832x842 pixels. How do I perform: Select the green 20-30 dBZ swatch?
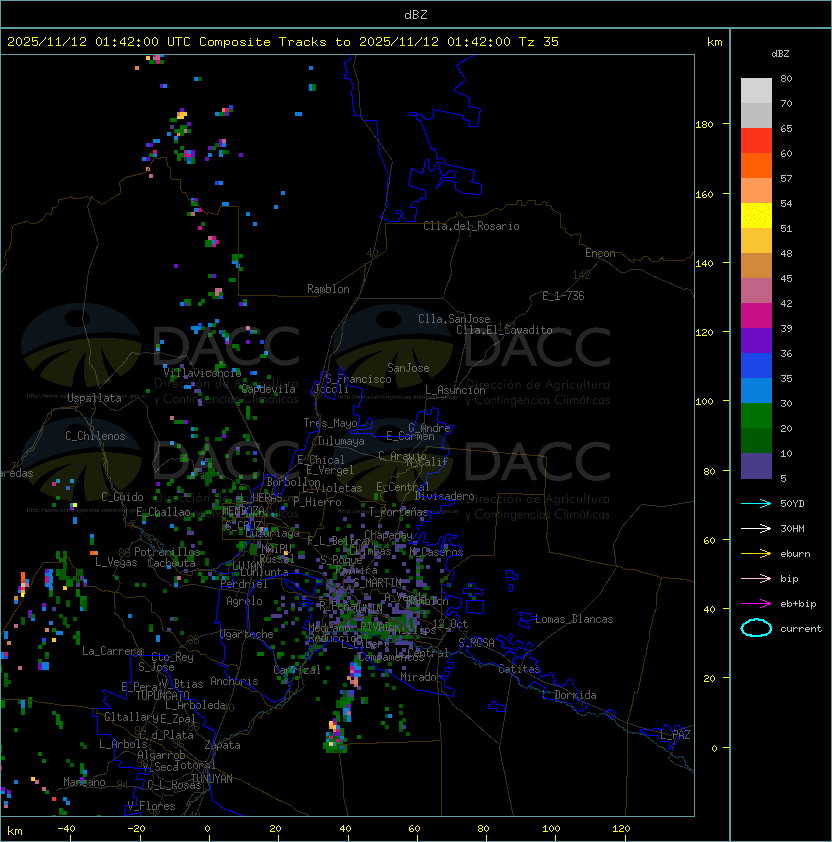(756, 416)
